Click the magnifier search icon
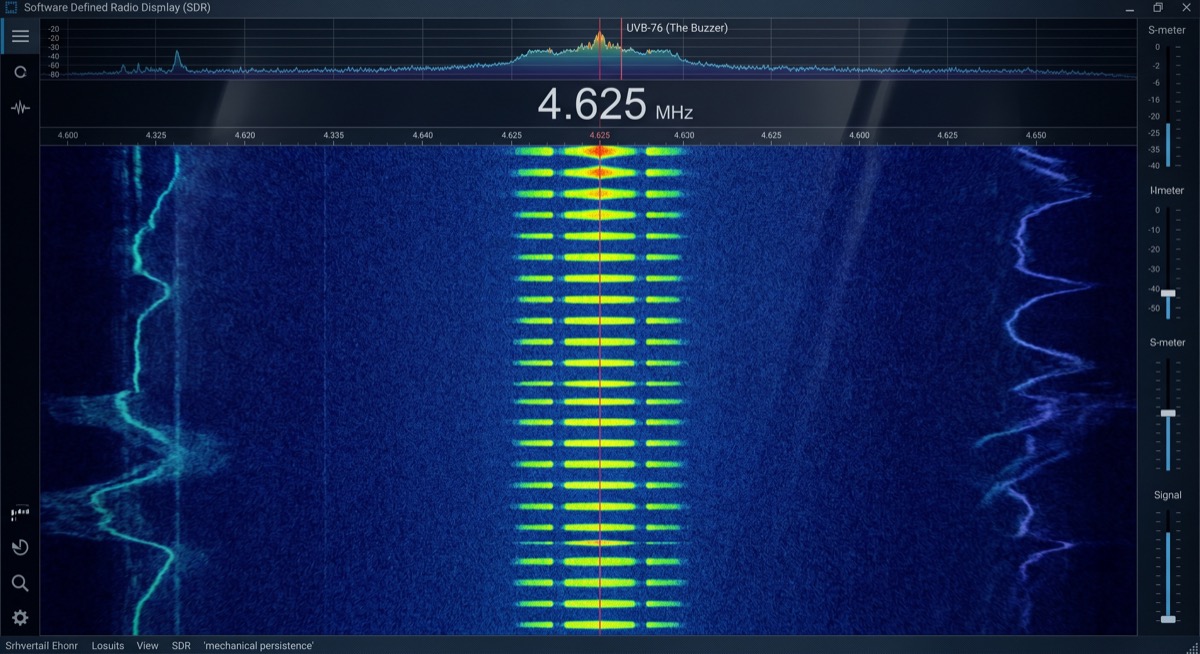Viewport: 1200px width, 654px height. pyautogui.click(x=20, y=583)
